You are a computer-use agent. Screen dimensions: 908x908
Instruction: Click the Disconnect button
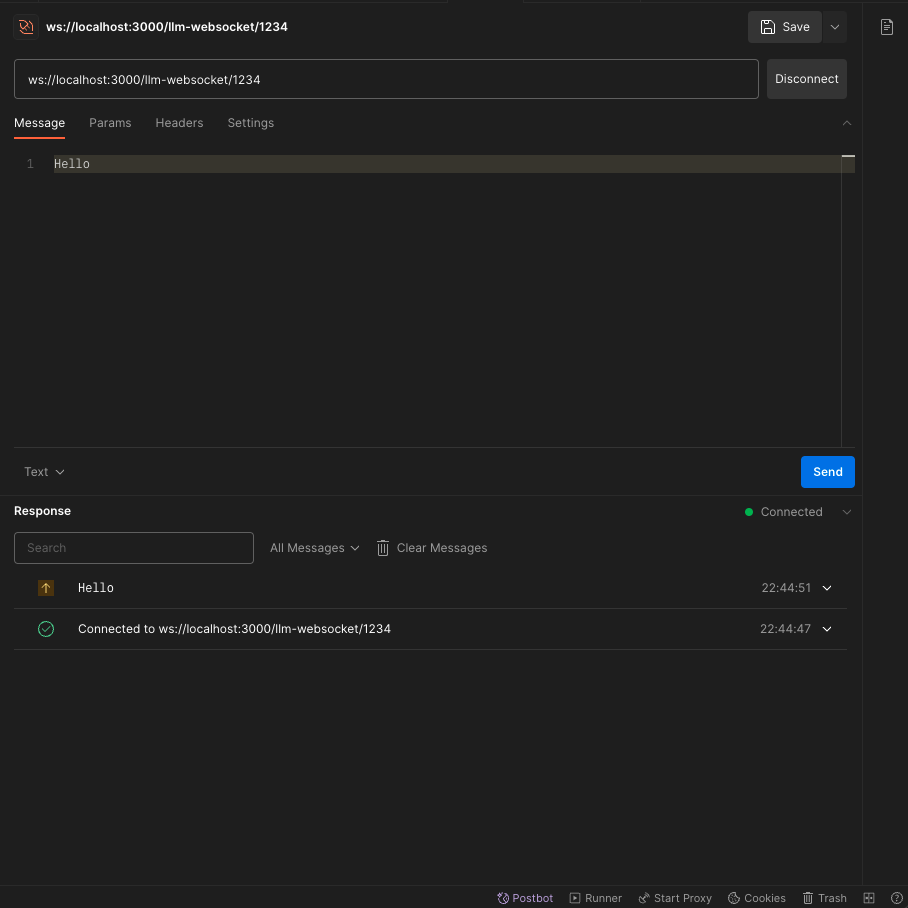[807, 79]
